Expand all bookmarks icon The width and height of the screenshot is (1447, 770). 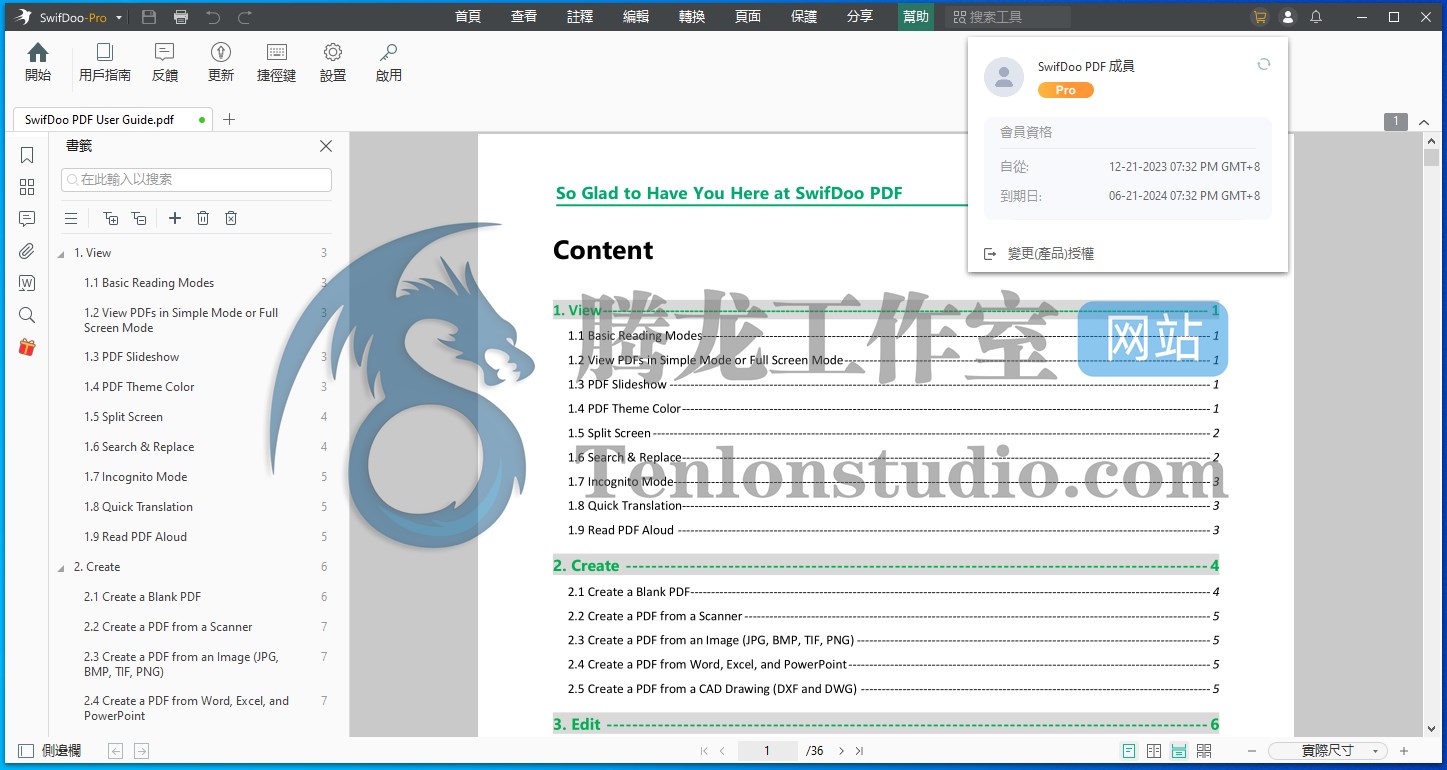tap(111, 218)
